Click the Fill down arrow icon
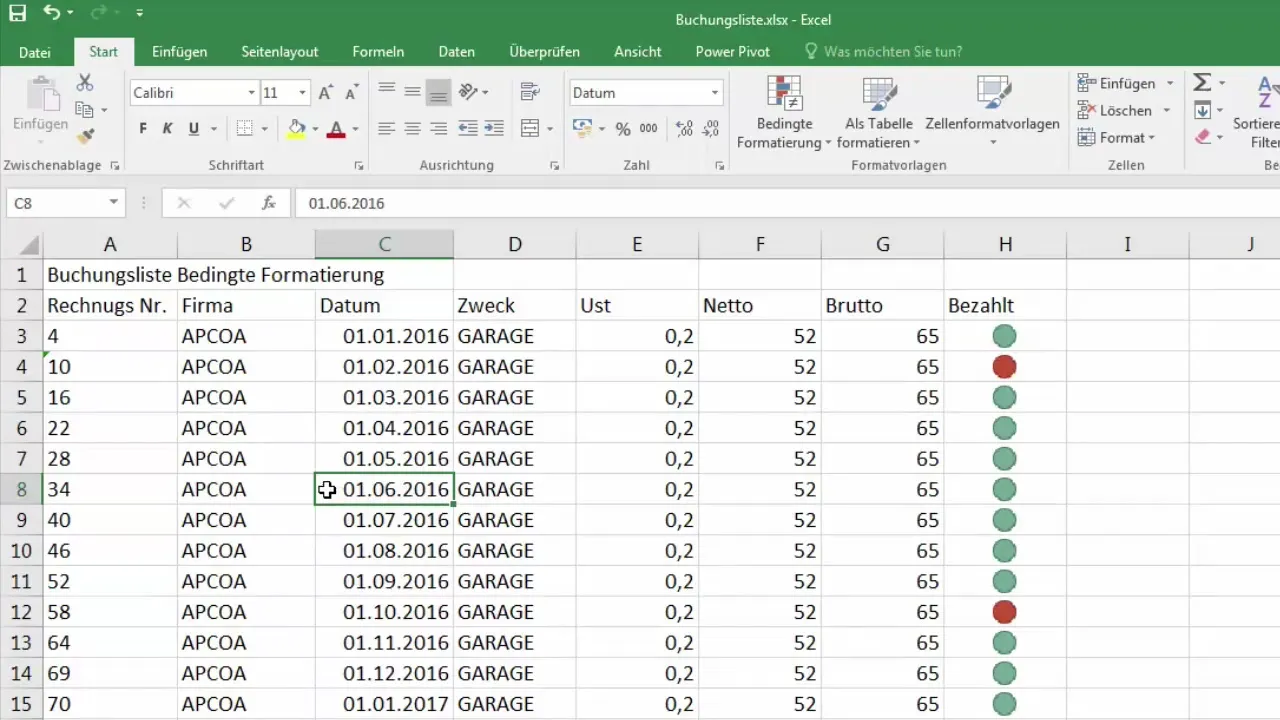The image size is (1280, 720). pos(1203,110)
